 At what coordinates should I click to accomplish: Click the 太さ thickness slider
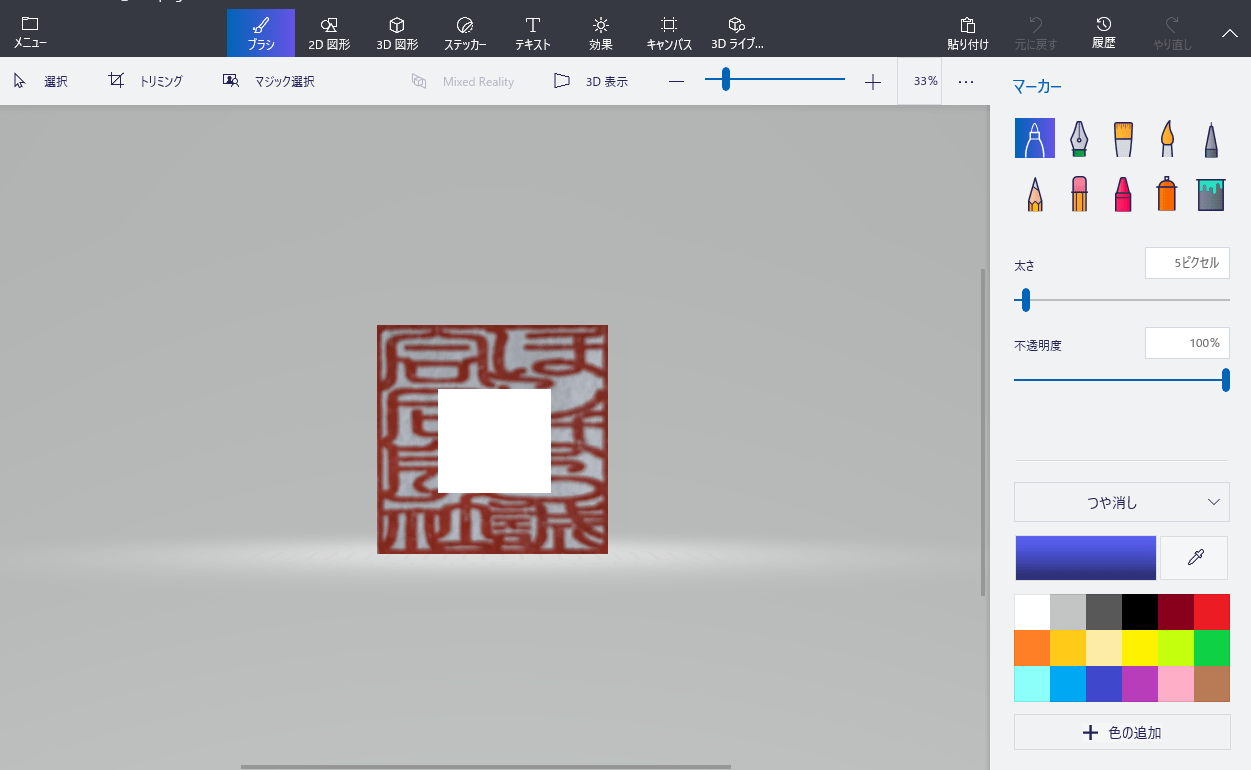click(x=1122, y=299)
